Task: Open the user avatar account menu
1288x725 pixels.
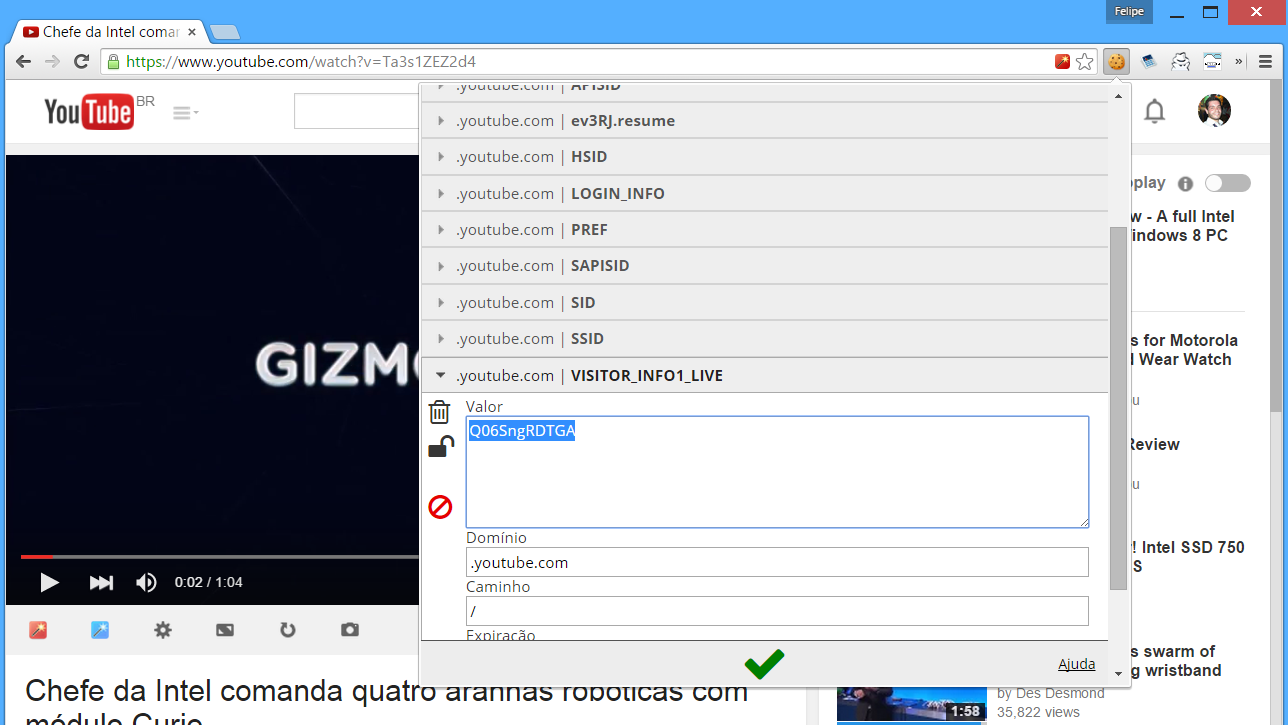Action: pos(1214,111)
